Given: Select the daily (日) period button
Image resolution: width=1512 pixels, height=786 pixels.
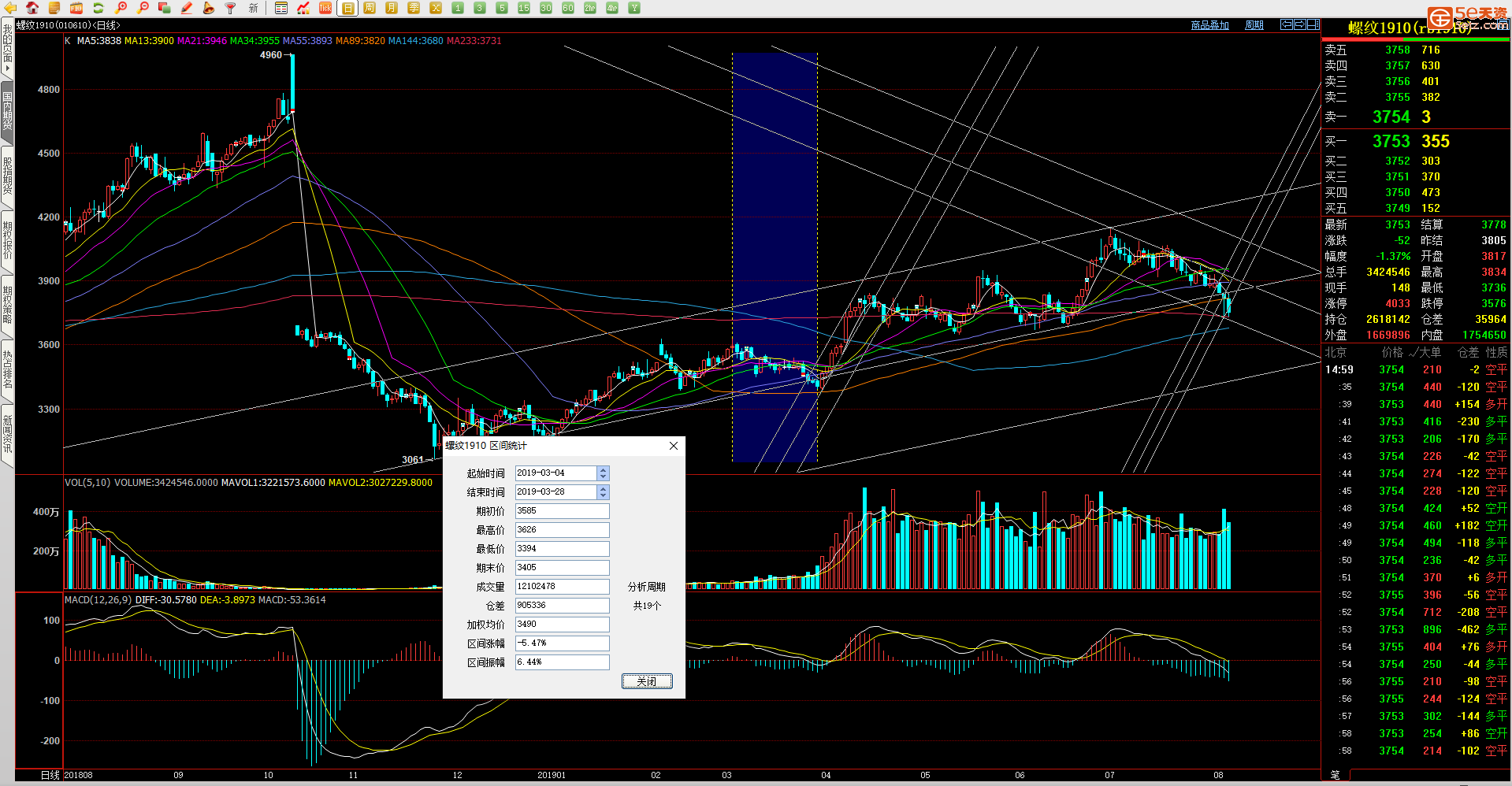Looking at the screenshot, I should [347, 8].
